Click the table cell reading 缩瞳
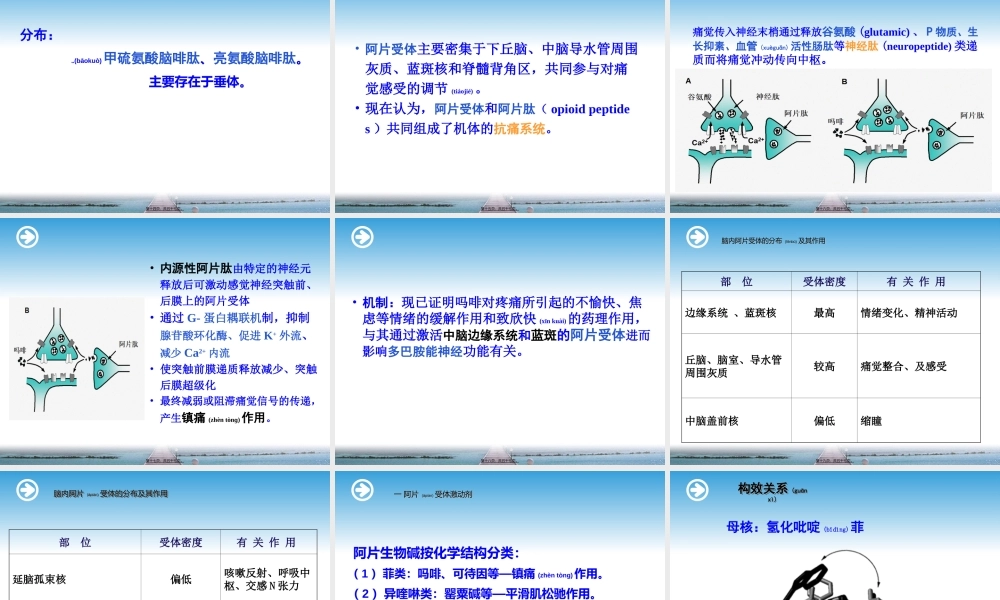Screen dimensions: 1000x600 871,420
